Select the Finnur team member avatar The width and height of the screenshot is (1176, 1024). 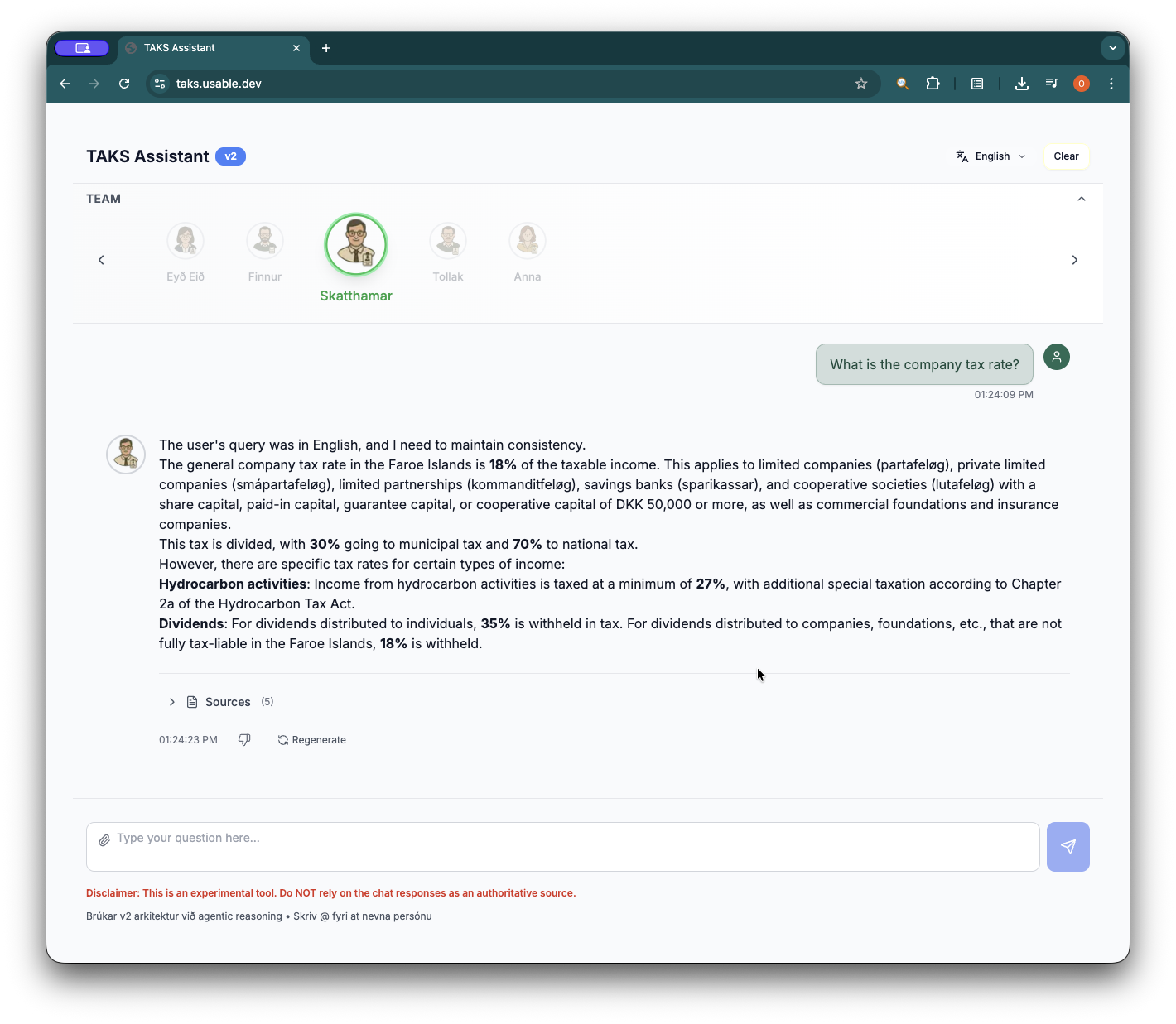tap(265, 240)
